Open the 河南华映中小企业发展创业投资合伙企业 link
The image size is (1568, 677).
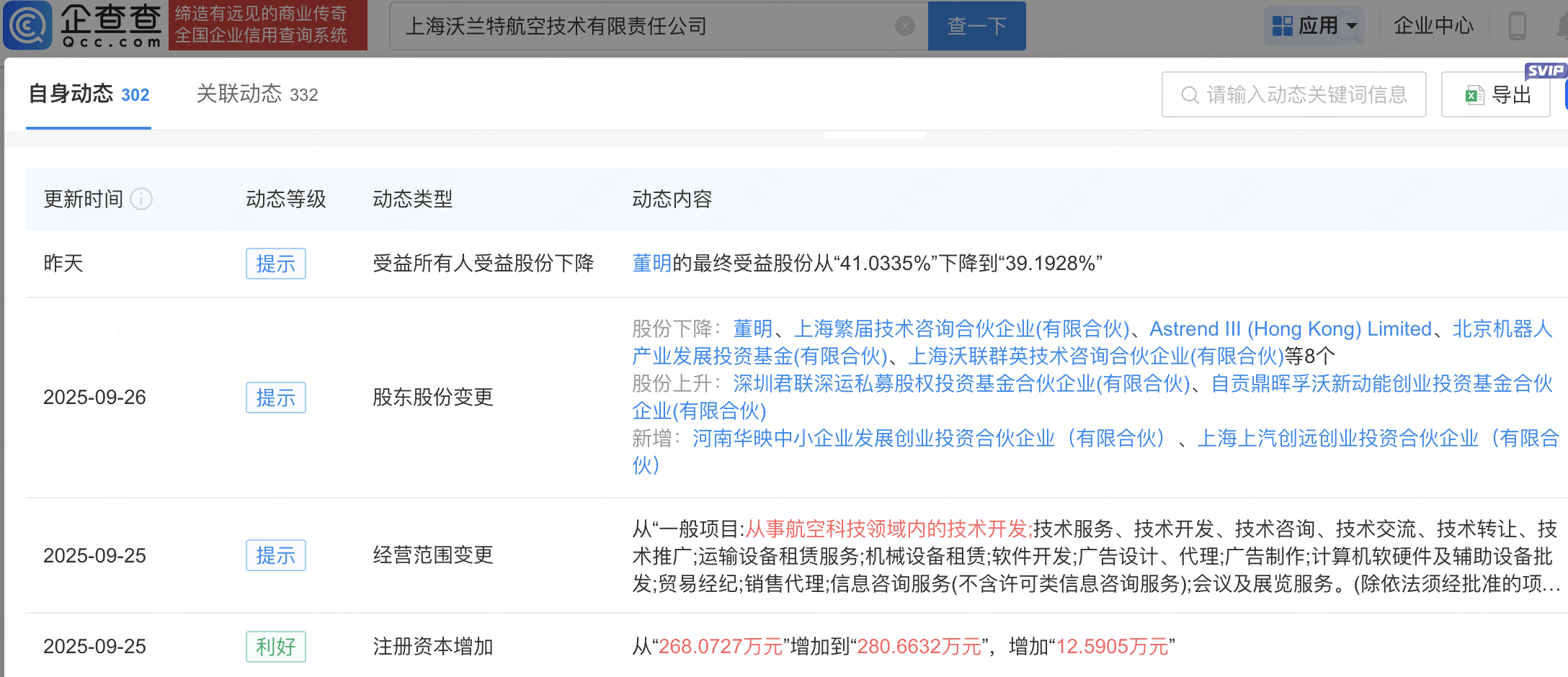tap(928, 438)
